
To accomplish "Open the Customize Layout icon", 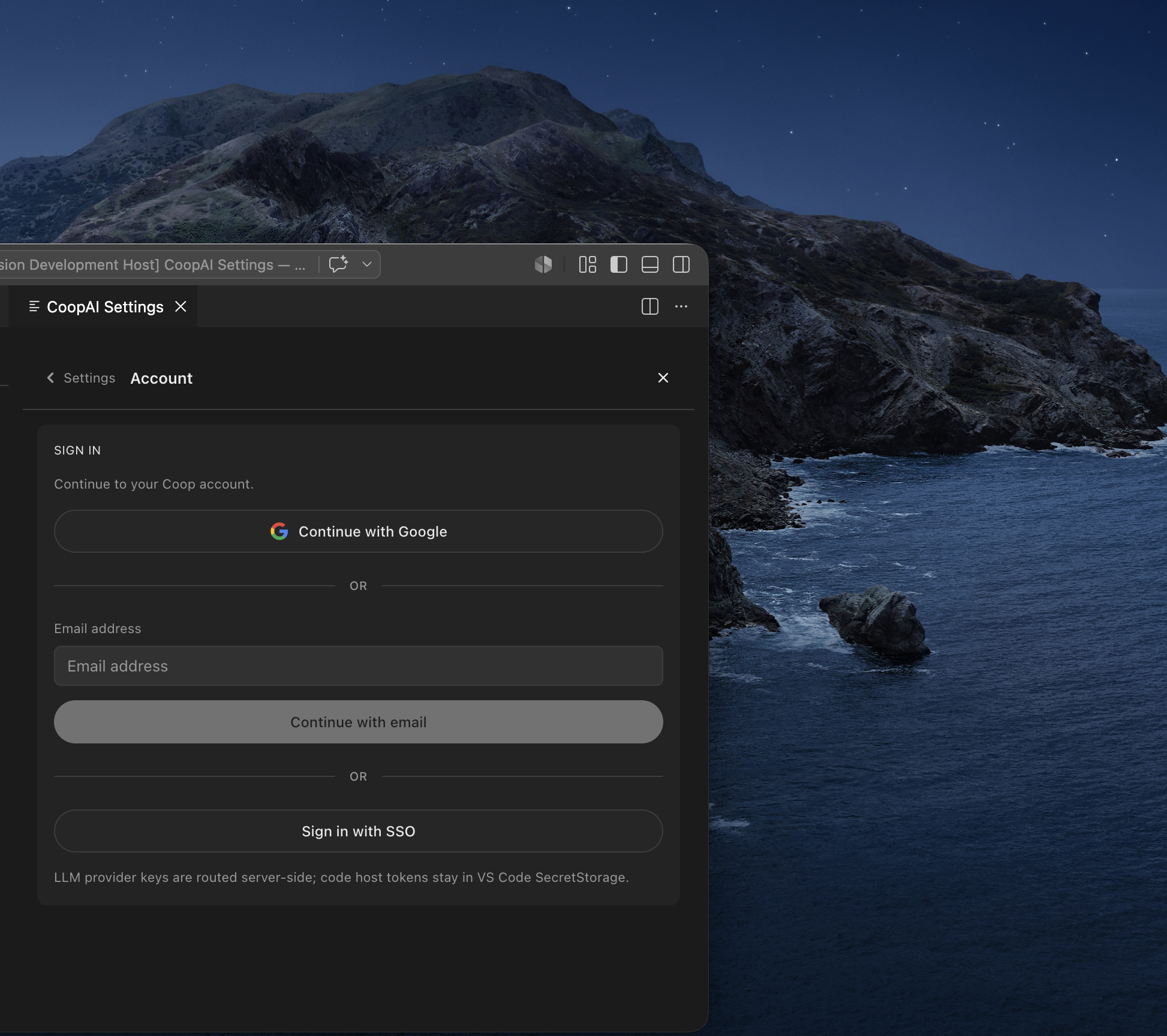I will pyautogui.click(x=588, y=264).
